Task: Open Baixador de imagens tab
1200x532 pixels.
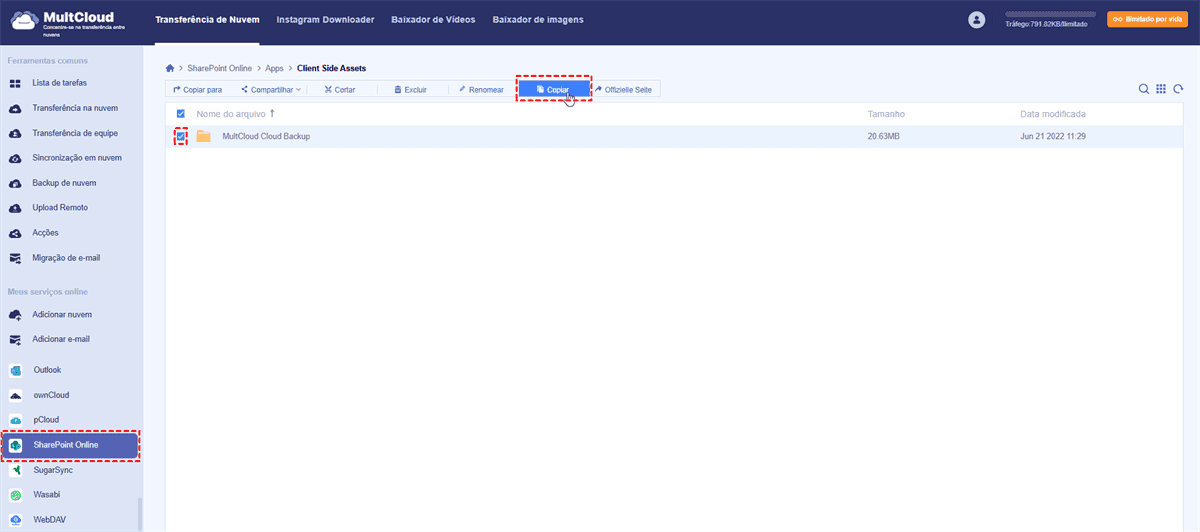Action: [538, 20]
